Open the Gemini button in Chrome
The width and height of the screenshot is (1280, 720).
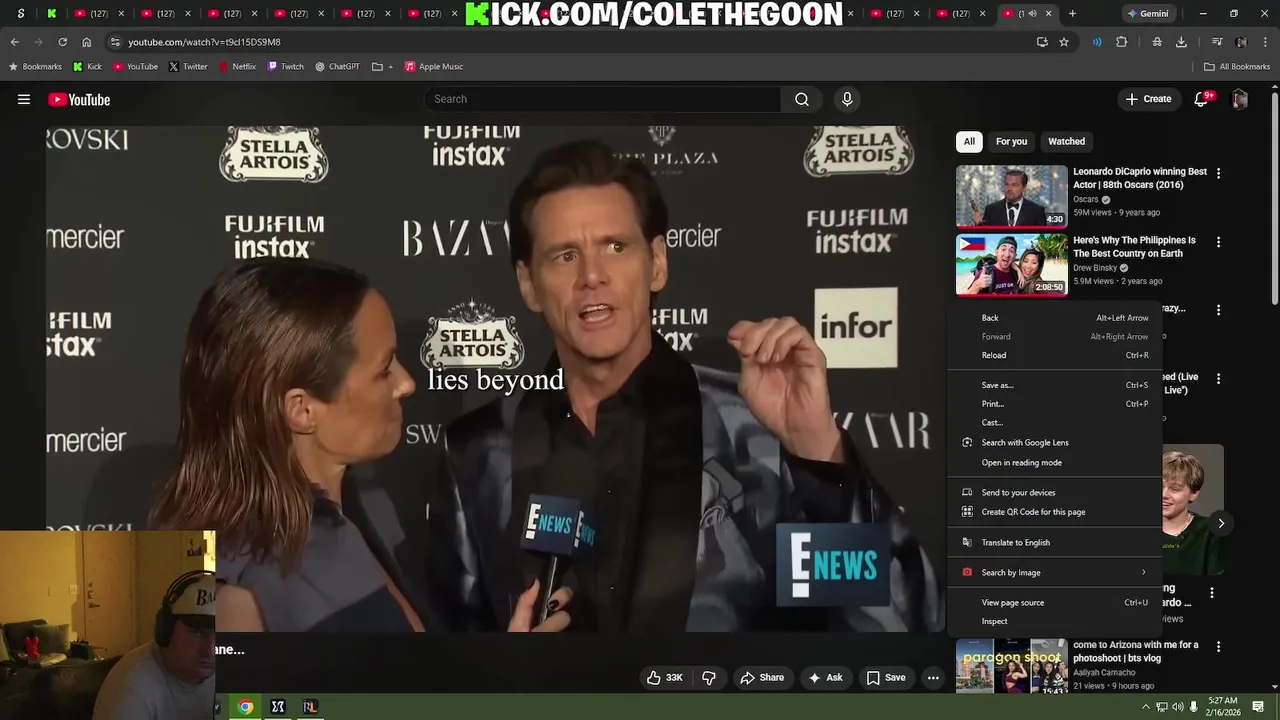(x=1147, y=13)
